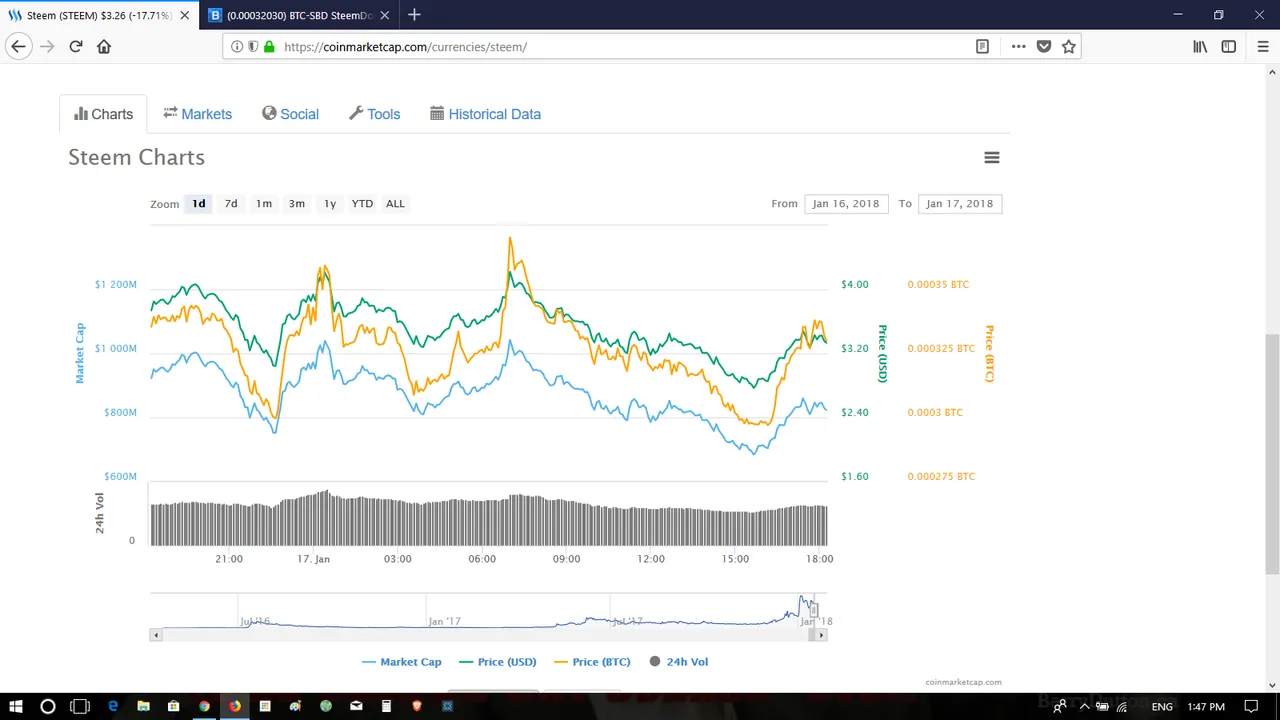Open Google Chrome from taskbar
The height and width of the screenshot is (720, 1280).
tap(204, 706)
